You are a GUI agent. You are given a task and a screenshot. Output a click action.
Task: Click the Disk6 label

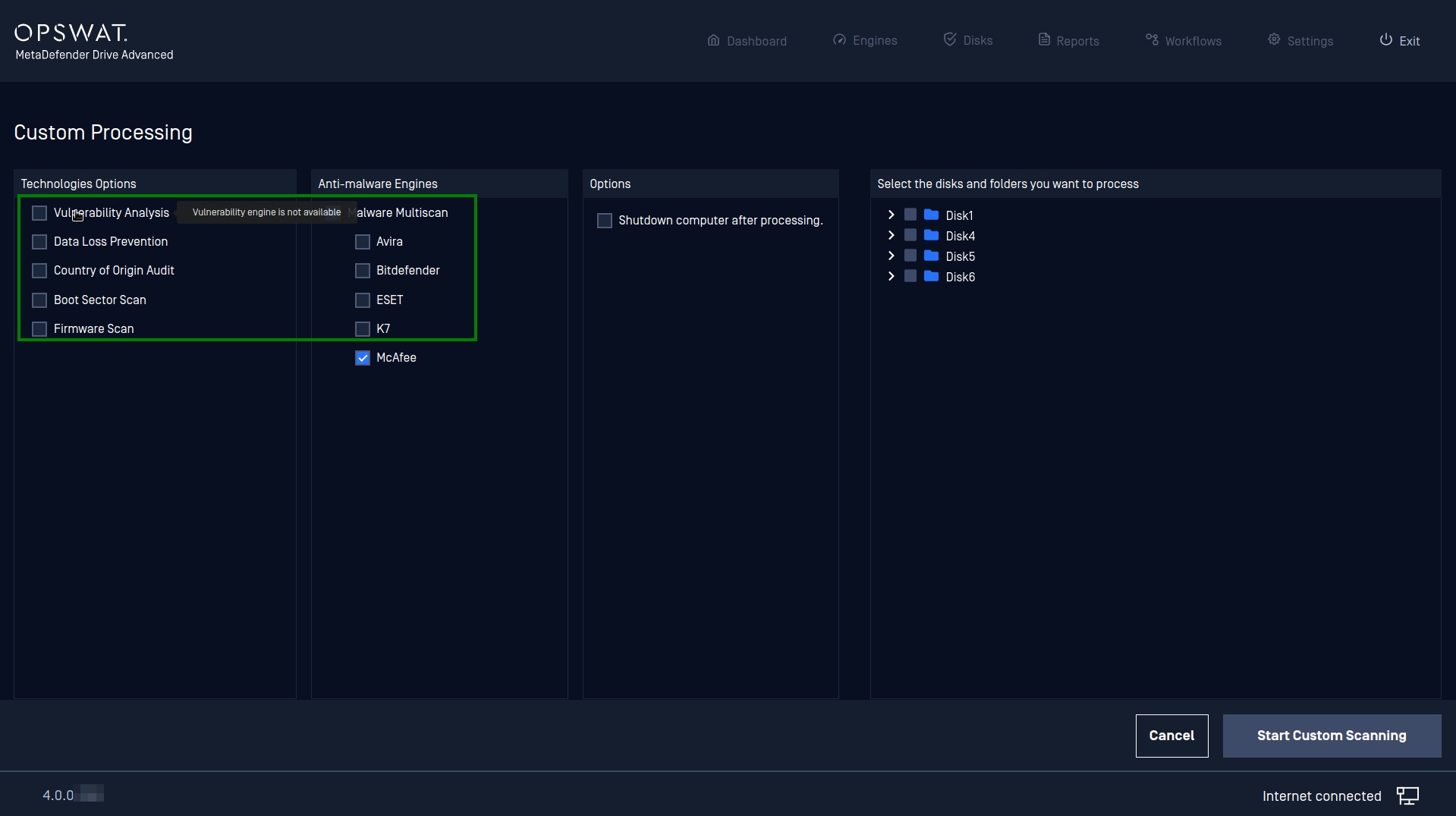960,278
